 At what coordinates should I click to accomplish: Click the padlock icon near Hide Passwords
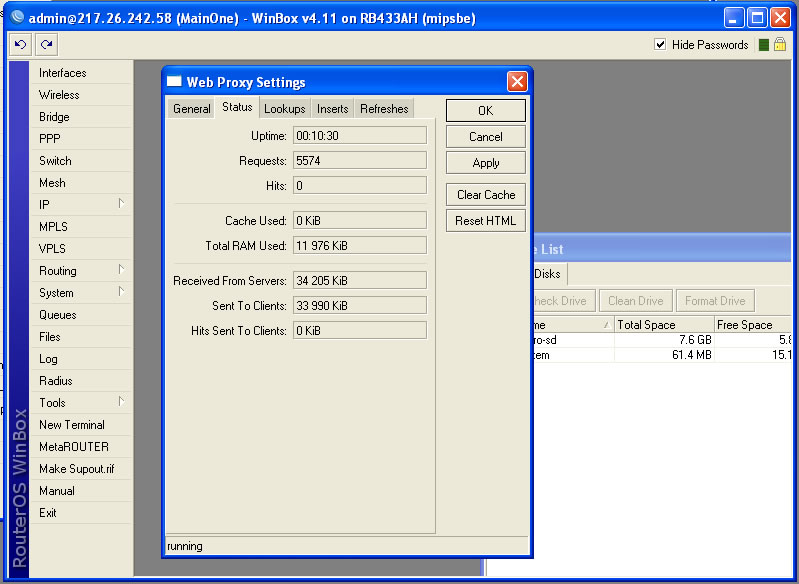coord(780,44)
